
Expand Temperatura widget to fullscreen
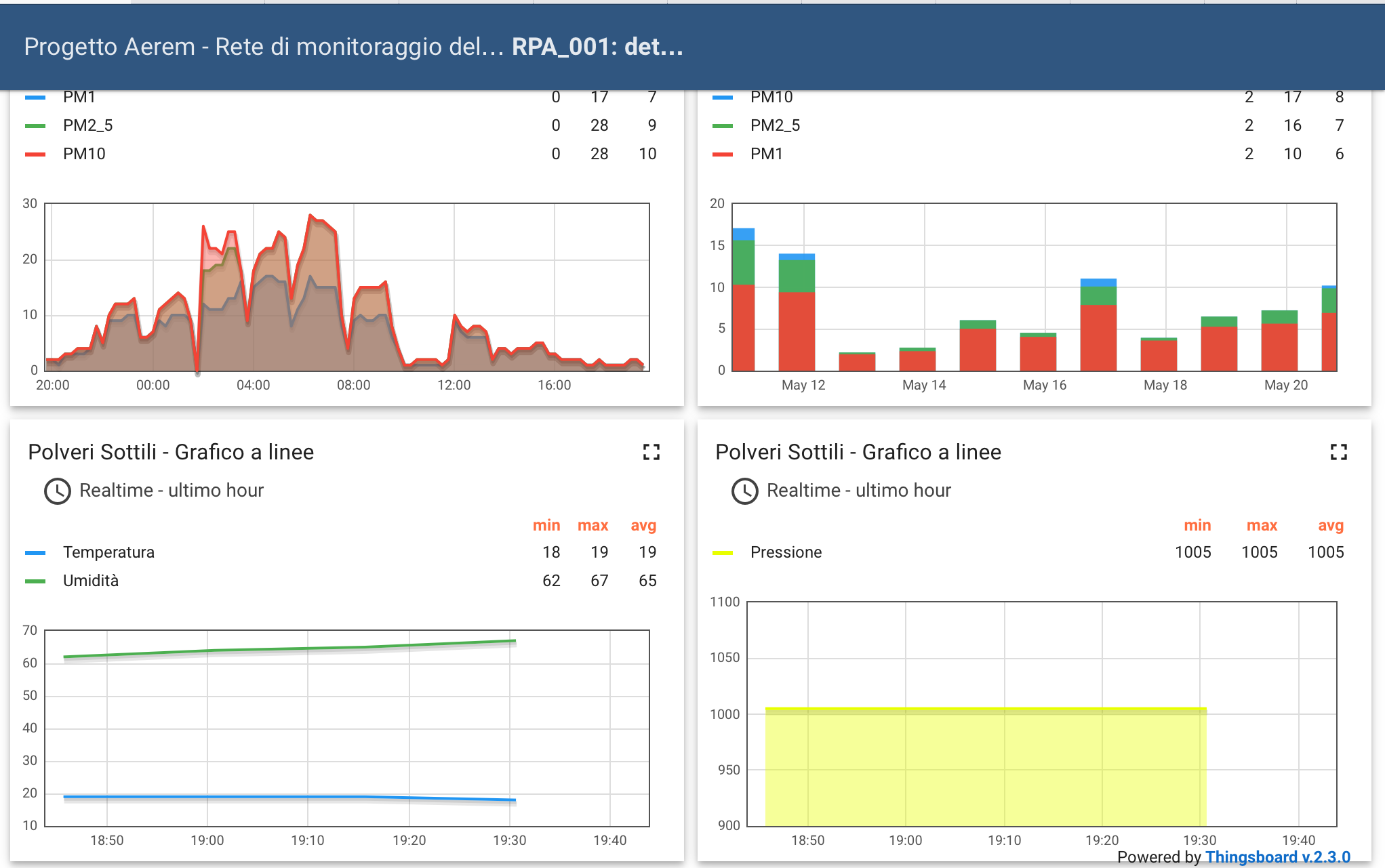coord(651,452)
